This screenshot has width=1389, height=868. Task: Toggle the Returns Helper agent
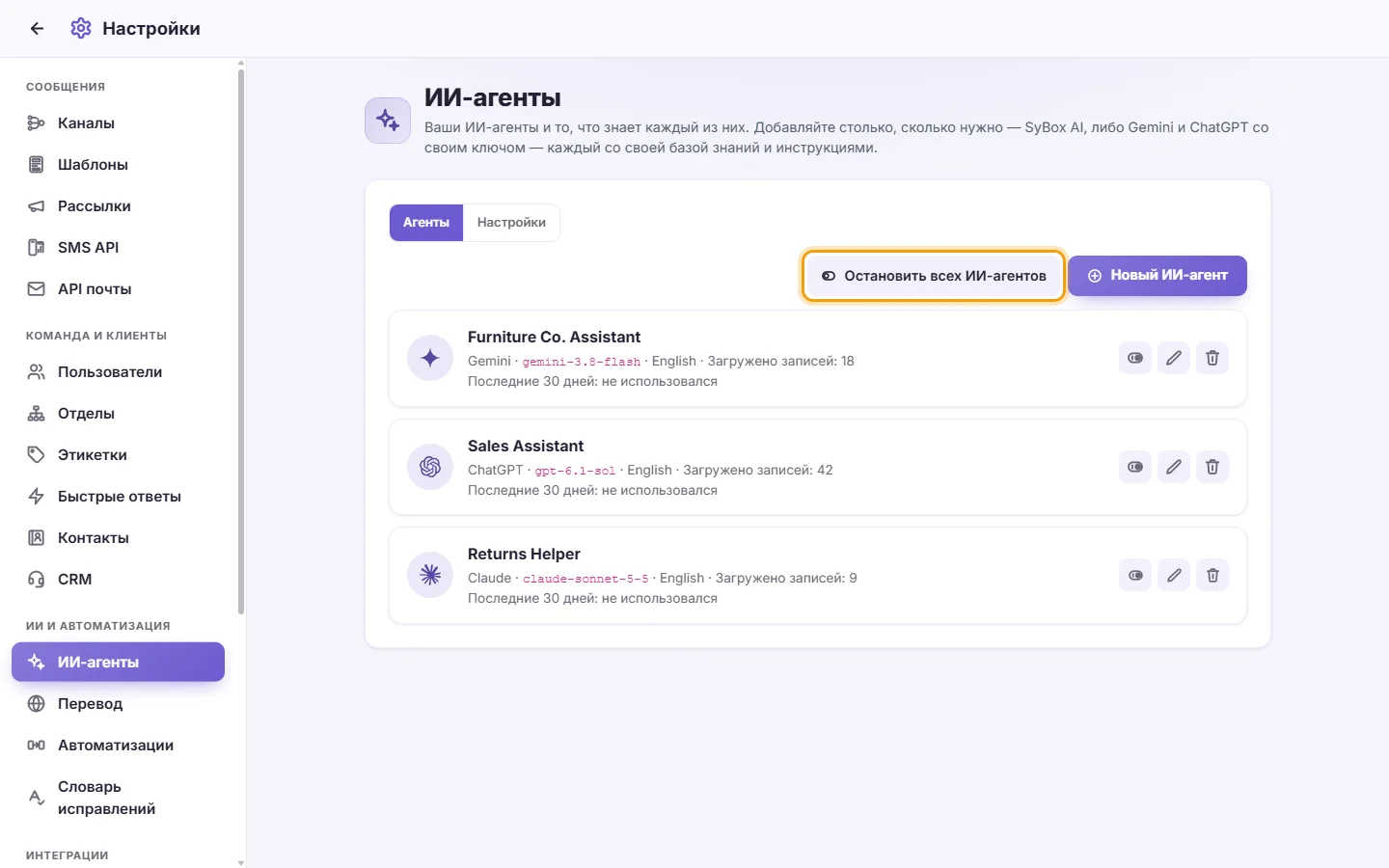click(1135, 576)
